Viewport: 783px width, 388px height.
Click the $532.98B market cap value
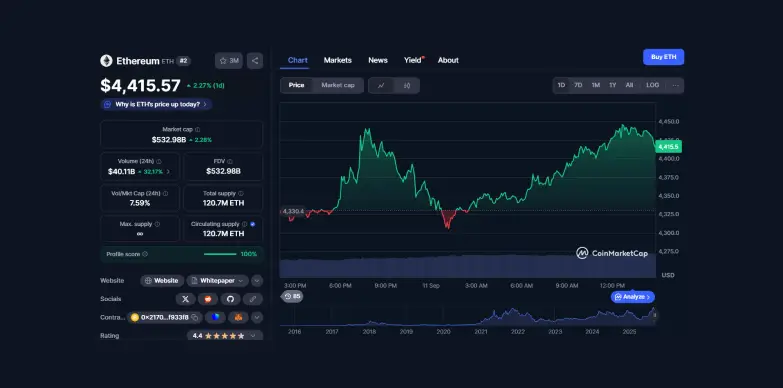(x=169, y=140)
